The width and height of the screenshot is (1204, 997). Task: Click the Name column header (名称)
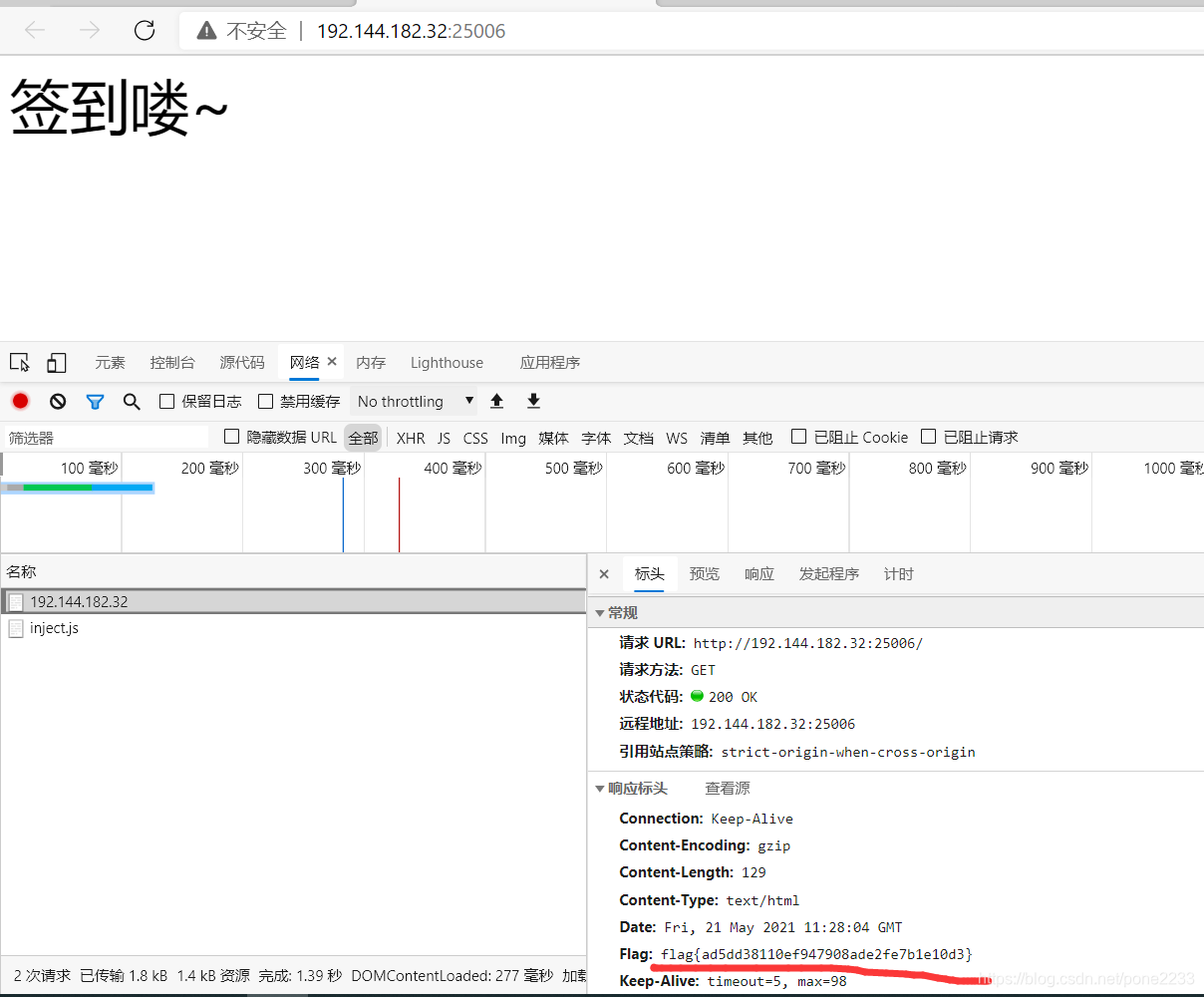[x=293, y=571]
